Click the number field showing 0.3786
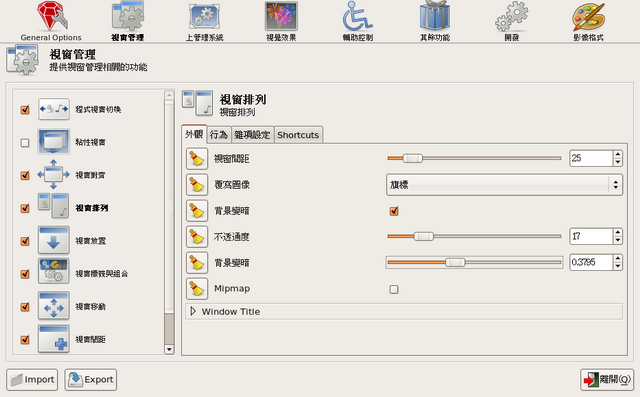This screenshot has width=640, height=397. 591,262
